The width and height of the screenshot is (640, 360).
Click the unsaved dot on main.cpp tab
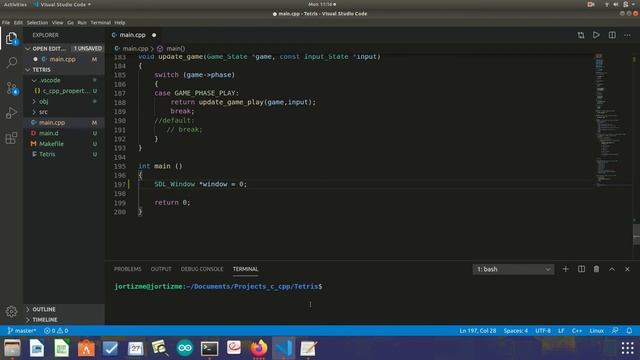[x=154, y=35]
